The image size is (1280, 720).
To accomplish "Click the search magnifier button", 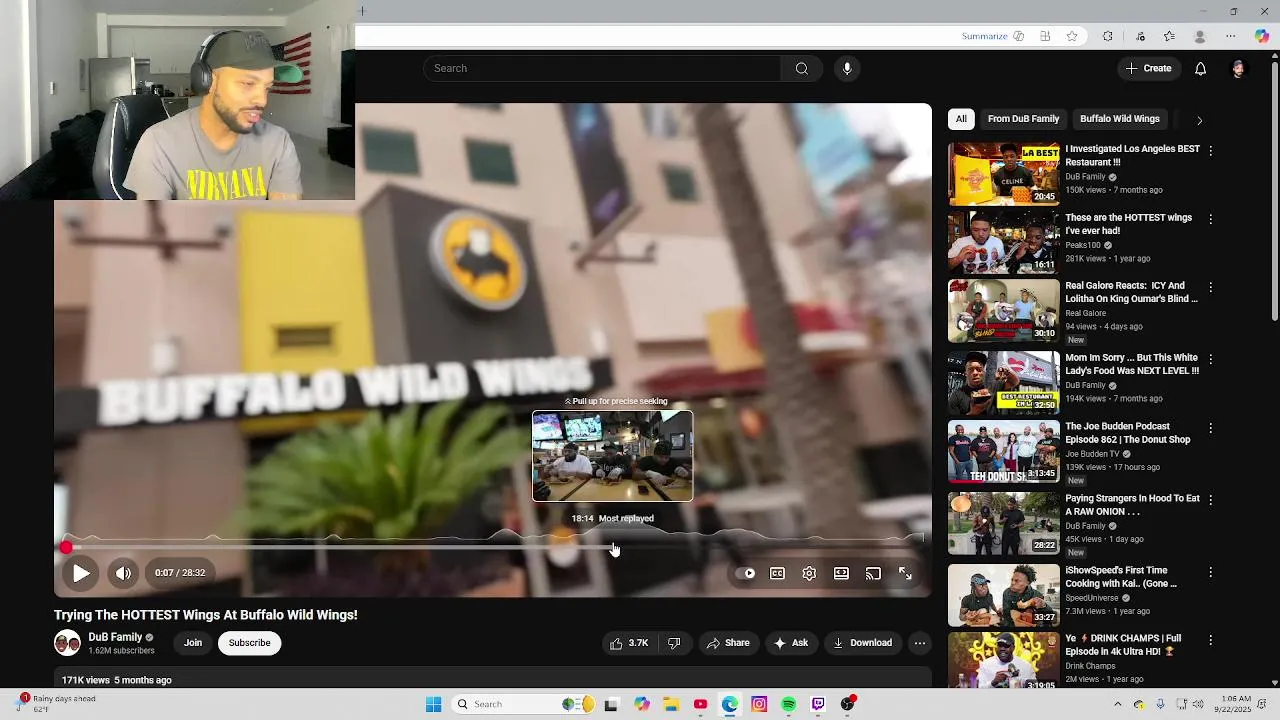I will pyautogui.click(x=801, y=68).
